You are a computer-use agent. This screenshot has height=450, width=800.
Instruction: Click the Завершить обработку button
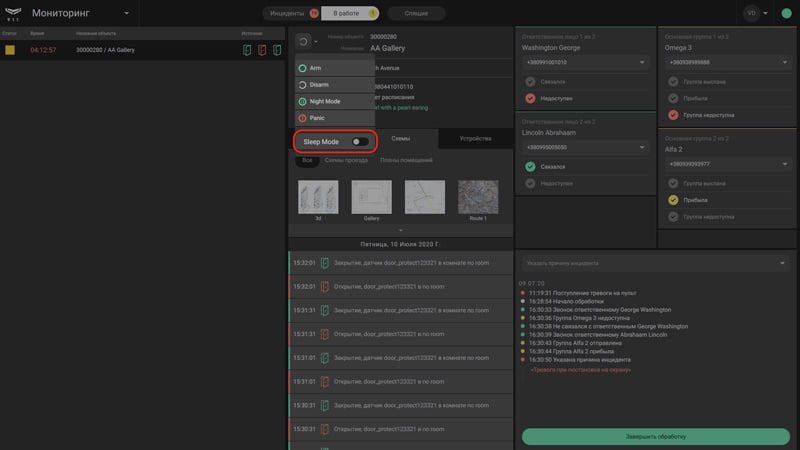[x=656, y=437]
